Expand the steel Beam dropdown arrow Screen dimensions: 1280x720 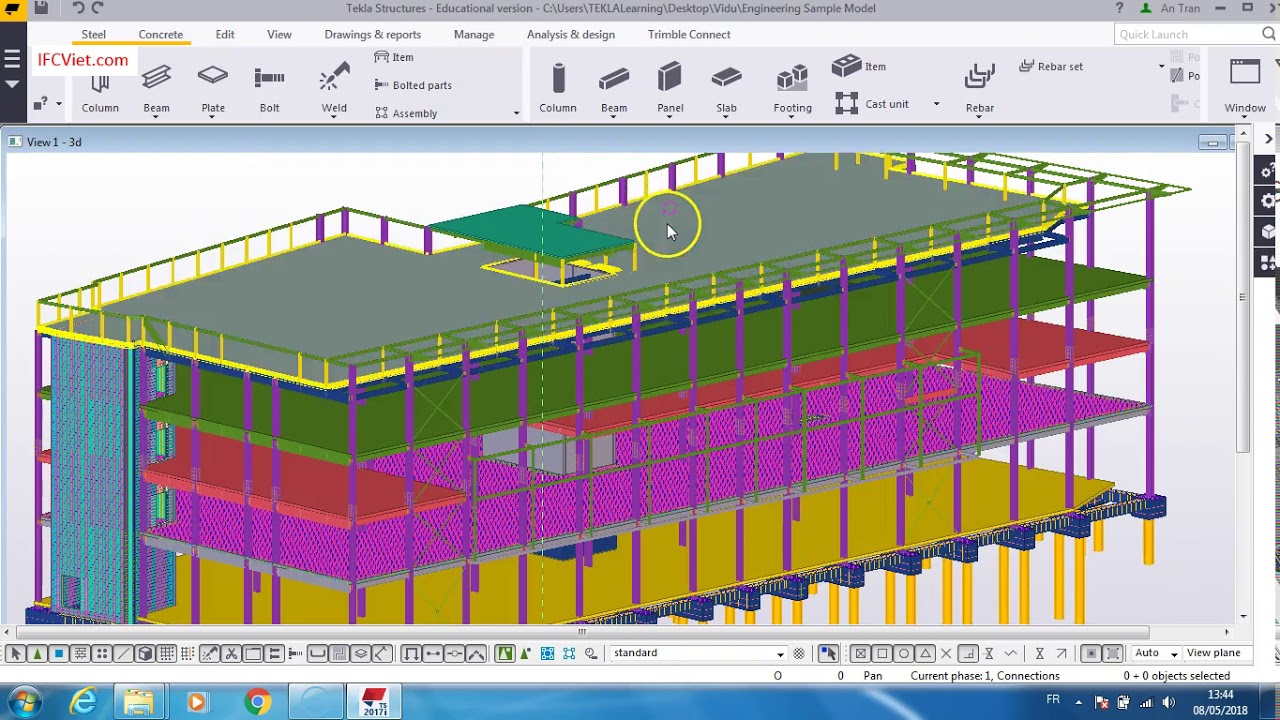(156, 117)
